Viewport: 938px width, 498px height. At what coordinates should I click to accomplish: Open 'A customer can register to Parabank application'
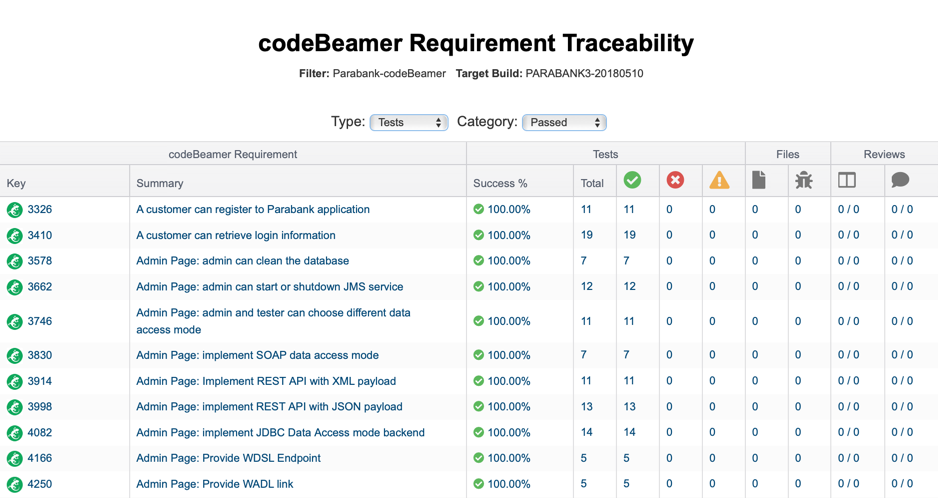252,209
